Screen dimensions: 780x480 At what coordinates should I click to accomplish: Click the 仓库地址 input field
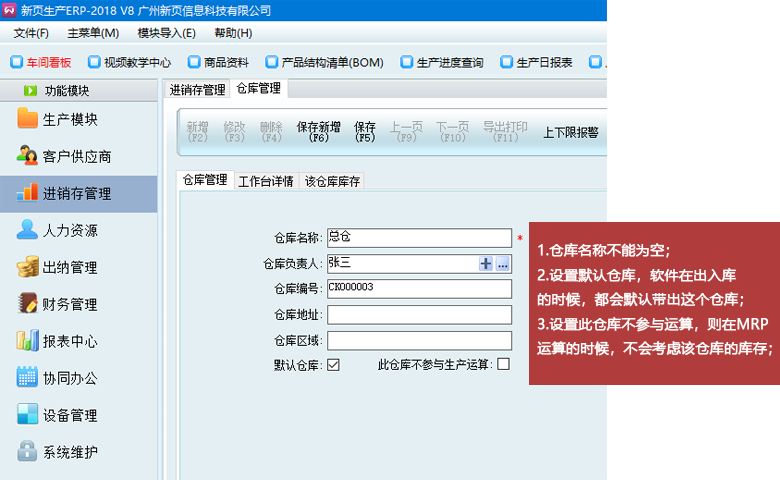pyautogui.click(x=419, y=315)
